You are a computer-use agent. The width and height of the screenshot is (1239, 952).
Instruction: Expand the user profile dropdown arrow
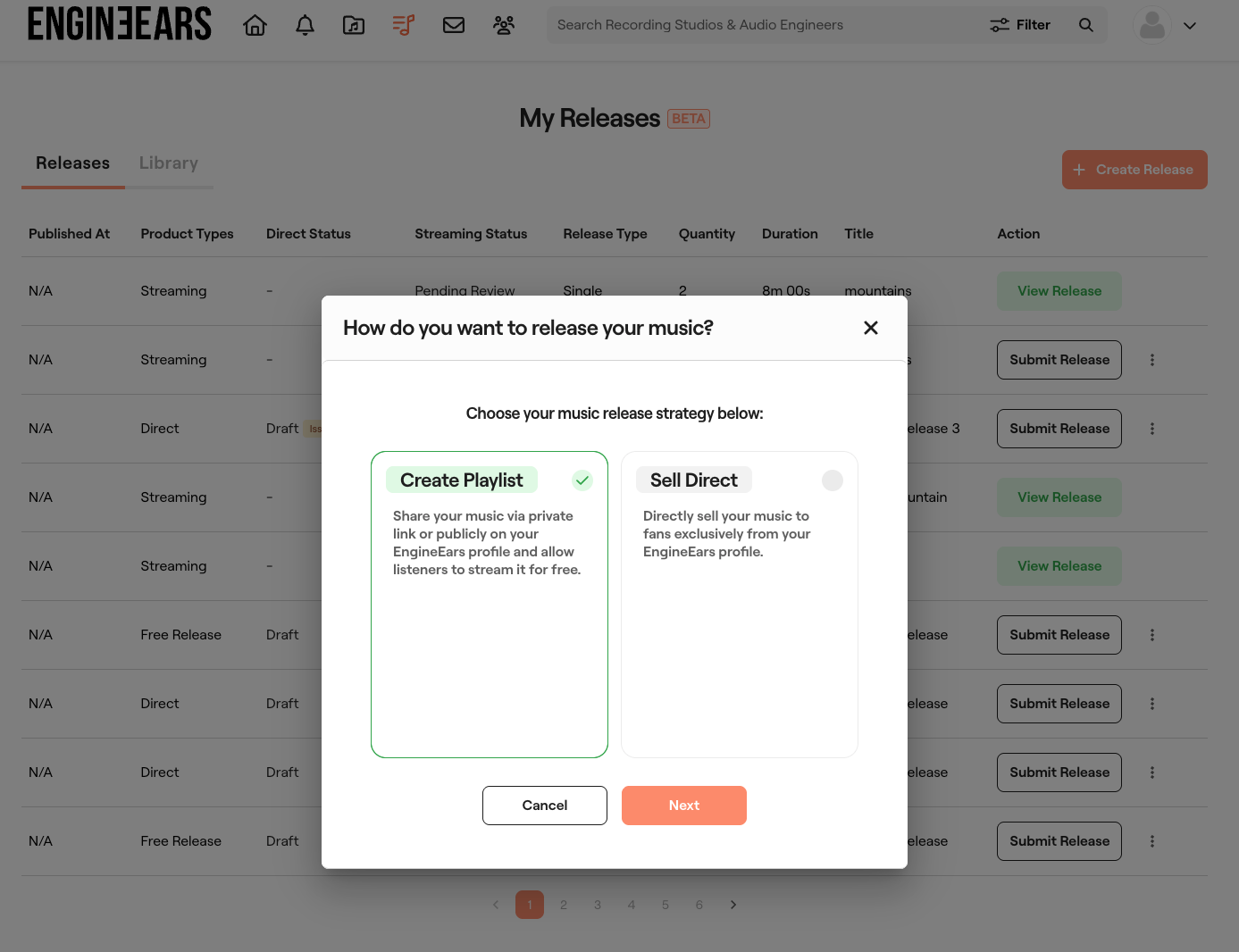1190,26
